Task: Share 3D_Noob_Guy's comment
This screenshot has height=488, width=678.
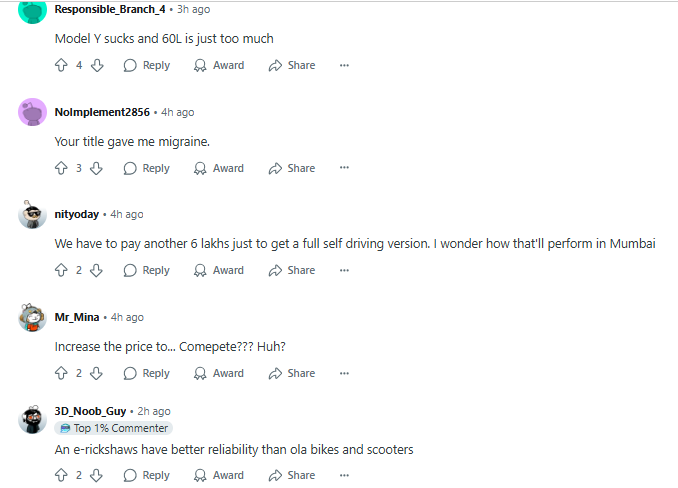Action: pos(291,476)
